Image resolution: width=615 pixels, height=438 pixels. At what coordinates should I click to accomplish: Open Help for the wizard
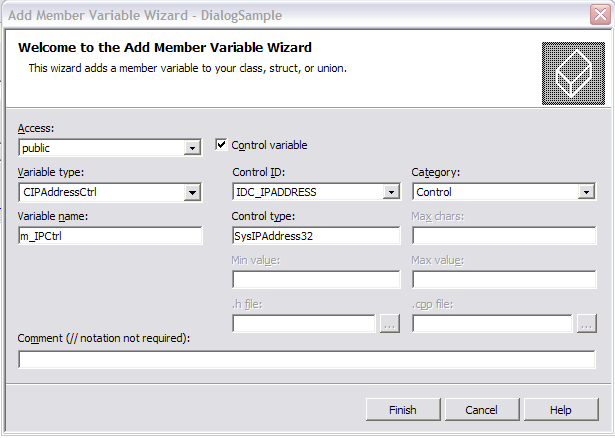pyautogui.click(x=560, y=410)
